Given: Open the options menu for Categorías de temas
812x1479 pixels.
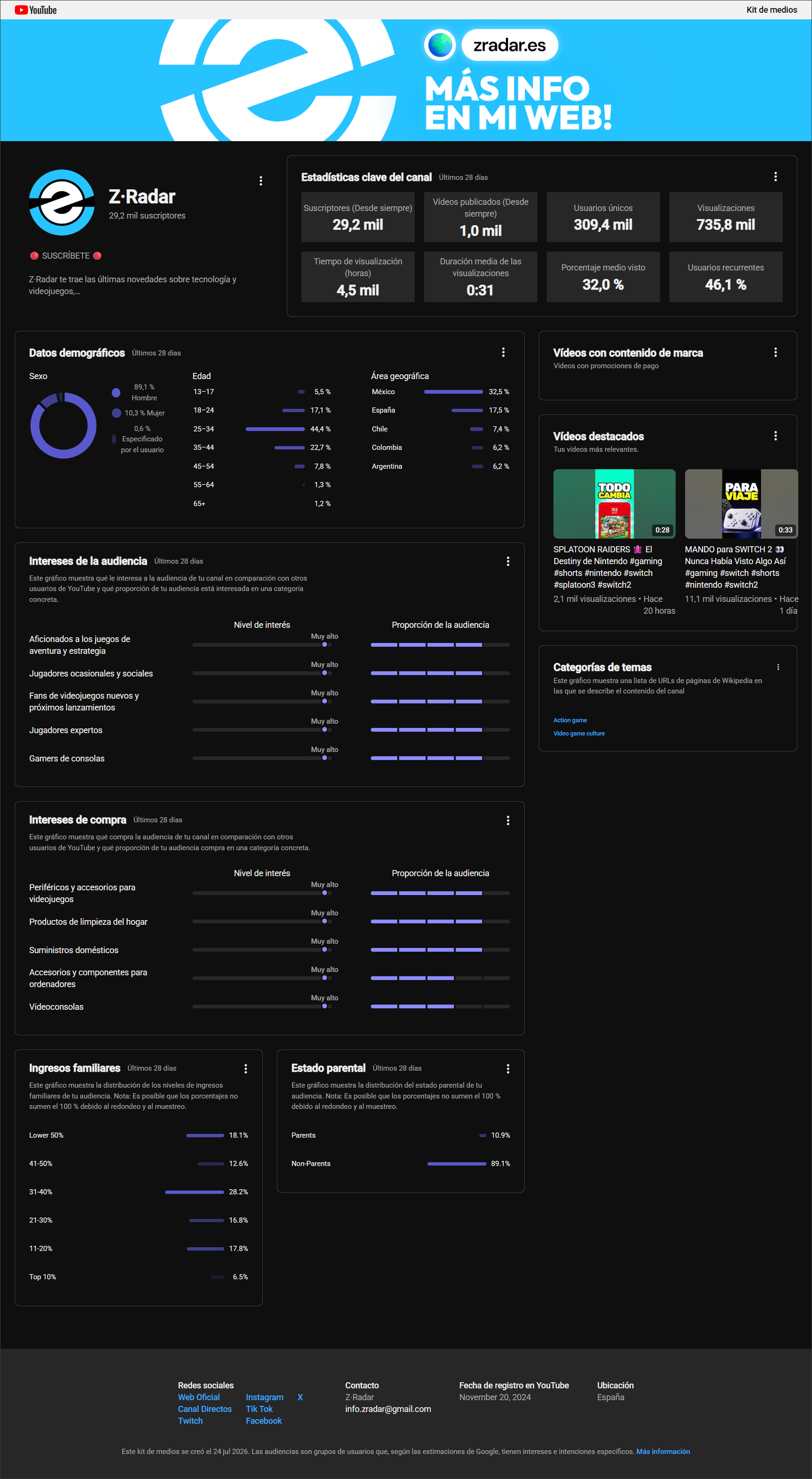Looking at the screenshot, I should (x=778, y=667).
